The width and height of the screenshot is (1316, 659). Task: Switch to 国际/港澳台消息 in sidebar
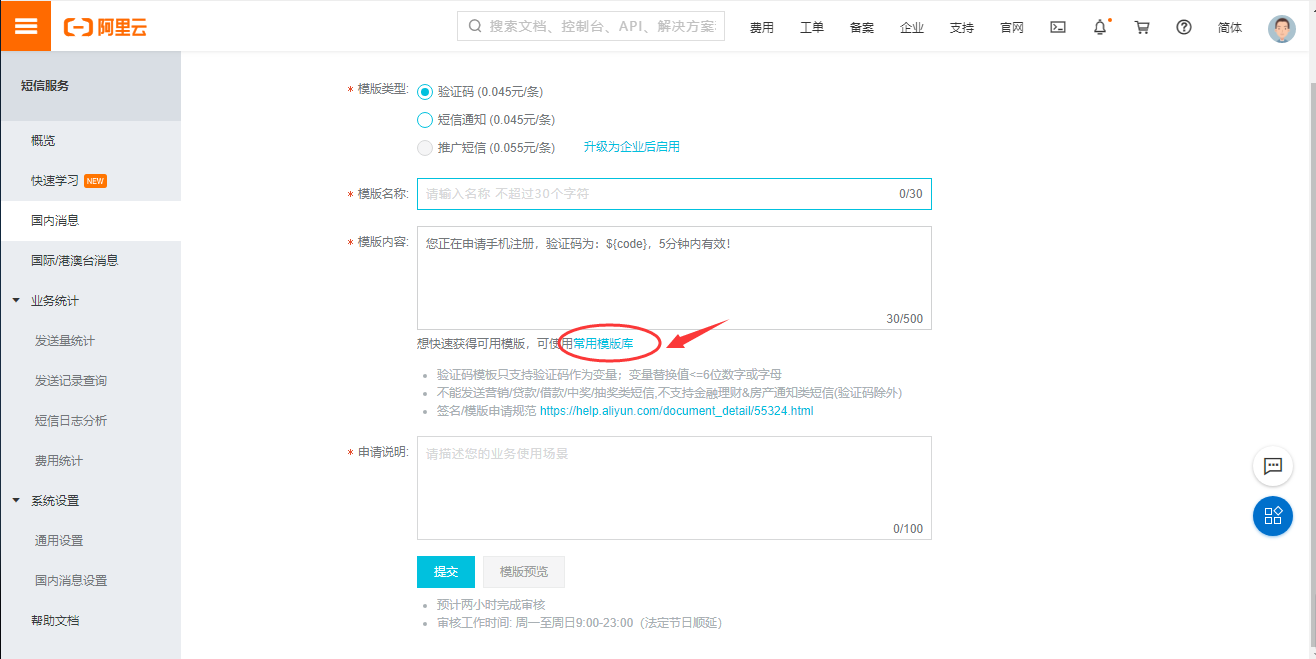coord(76,259)
